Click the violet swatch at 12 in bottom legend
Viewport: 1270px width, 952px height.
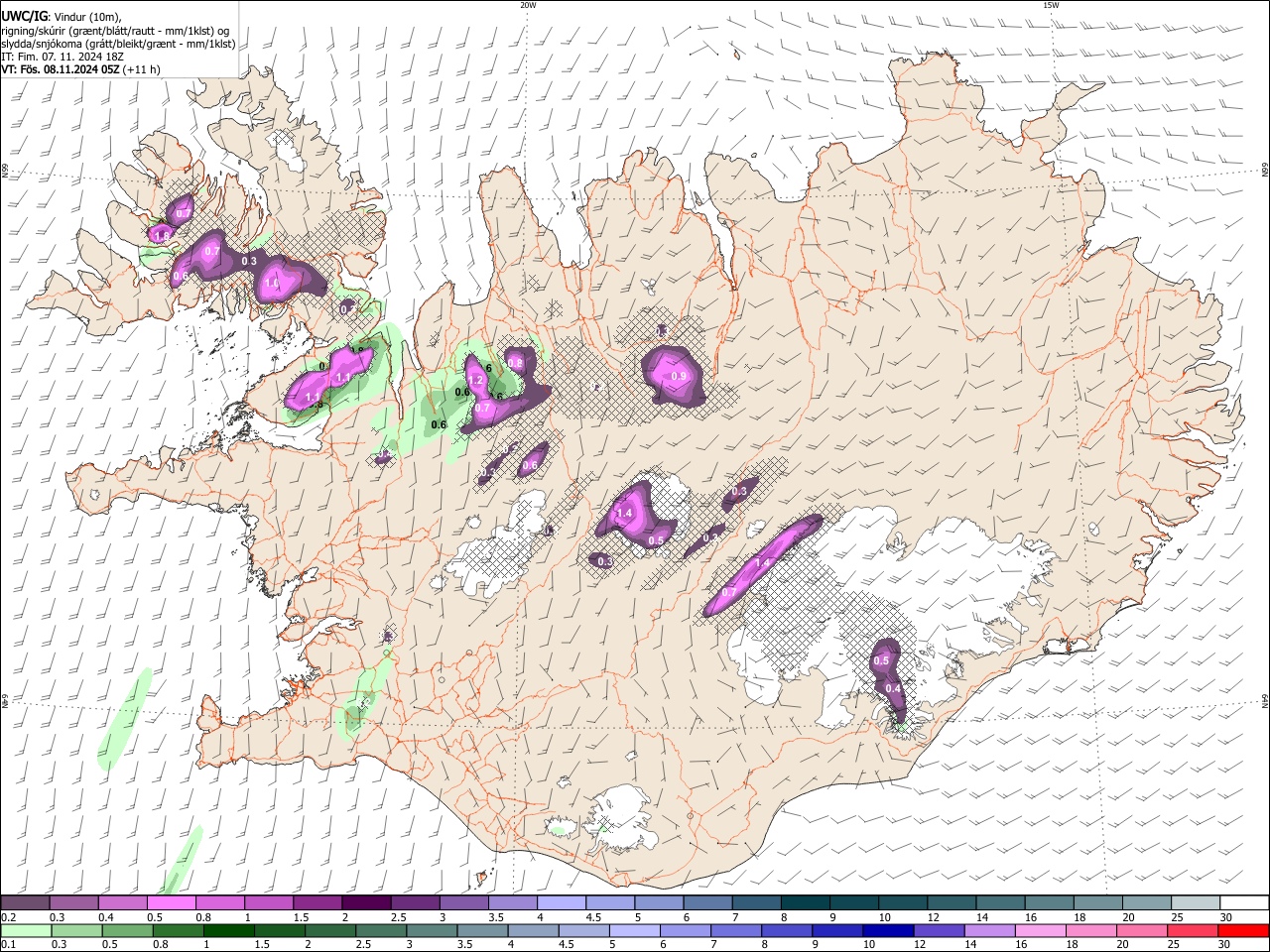point(939,930)
